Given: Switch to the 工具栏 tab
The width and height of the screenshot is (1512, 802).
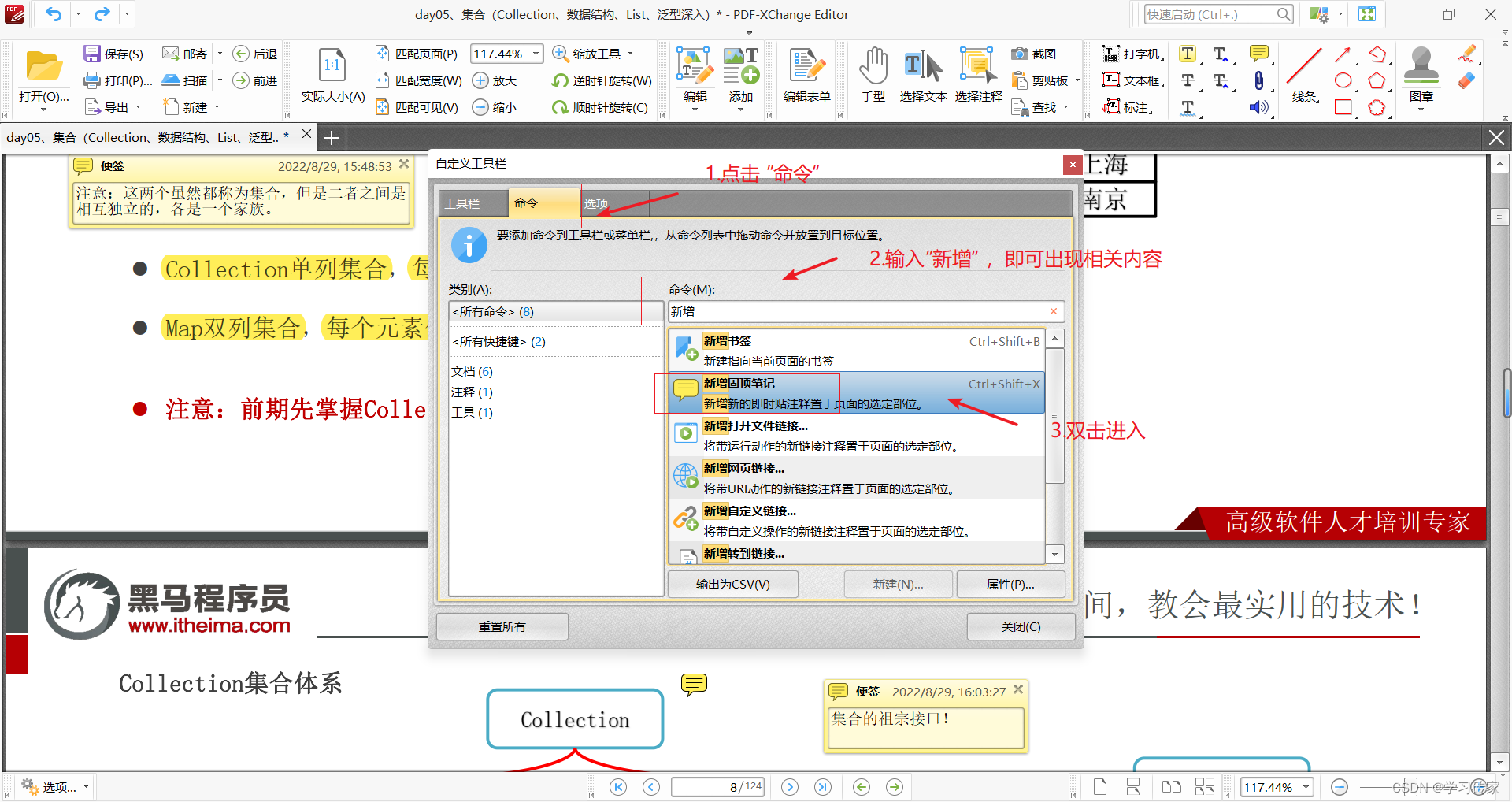Looking at the screenshot, I should [462, 203].
